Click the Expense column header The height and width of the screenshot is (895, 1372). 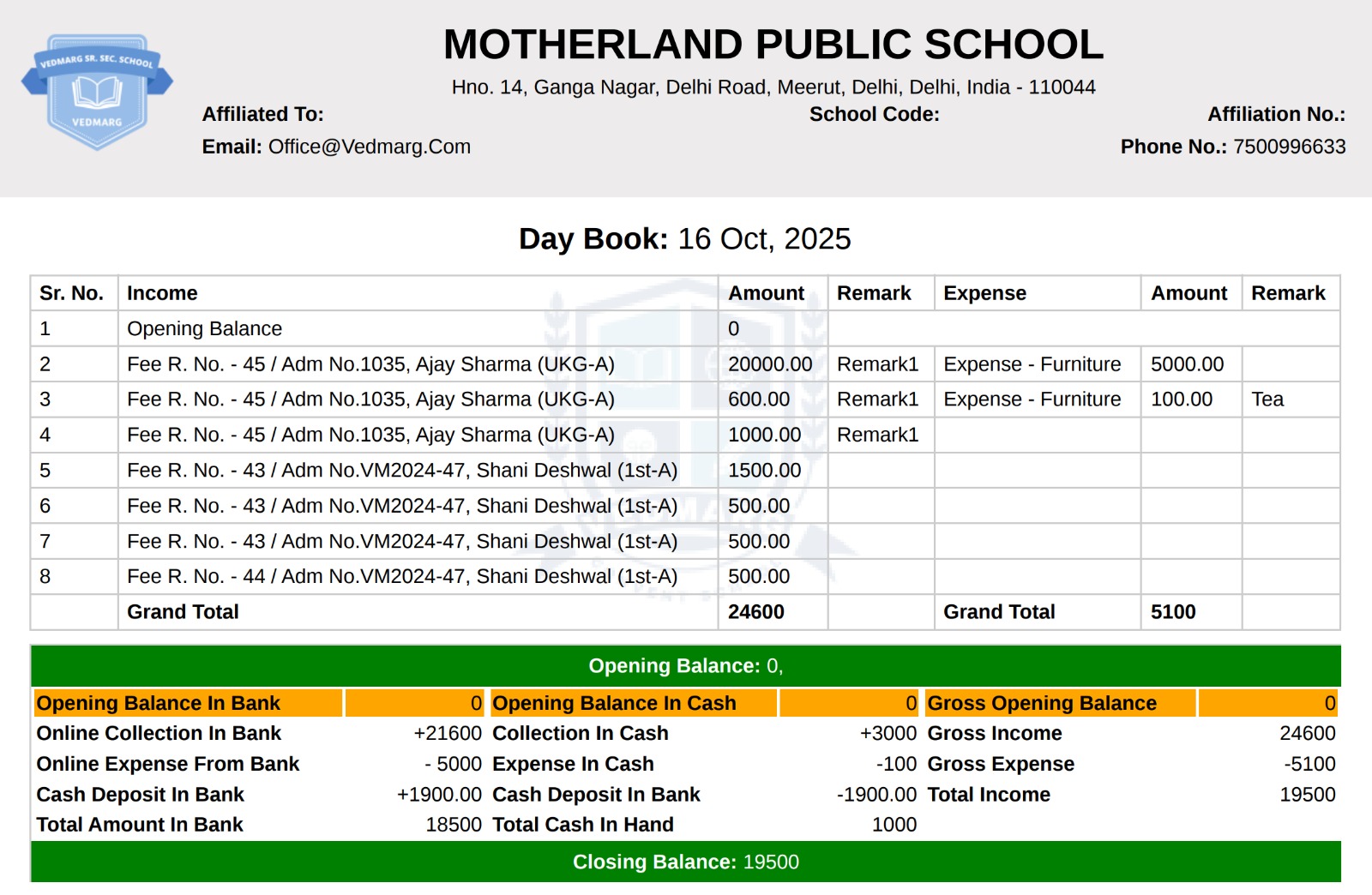tap(985, 292)
